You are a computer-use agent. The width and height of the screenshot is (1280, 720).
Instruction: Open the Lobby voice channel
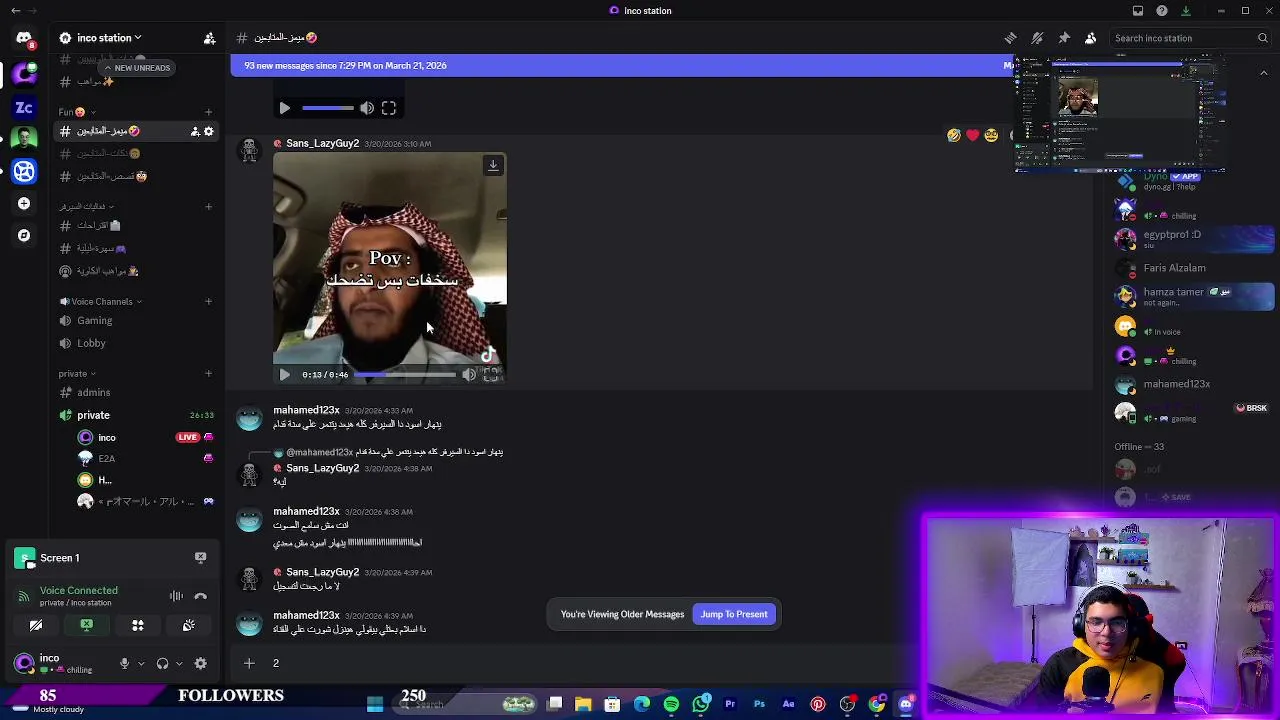[x=137, y=343]
